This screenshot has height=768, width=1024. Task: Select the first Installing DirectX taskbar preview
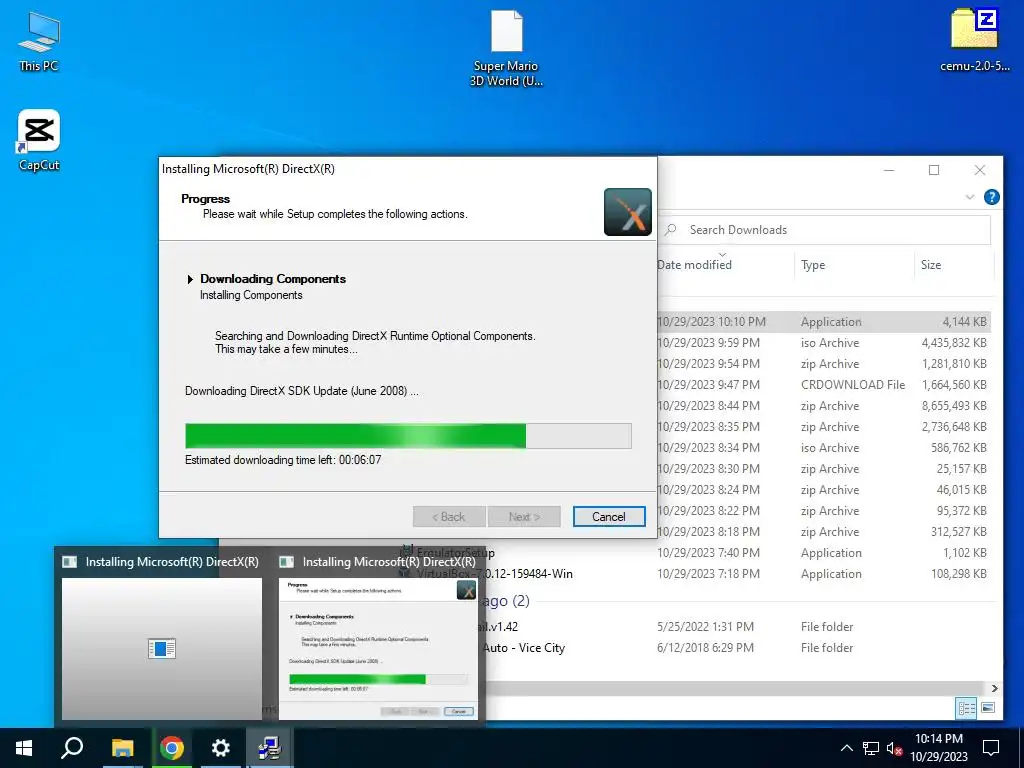click(162, 635)
